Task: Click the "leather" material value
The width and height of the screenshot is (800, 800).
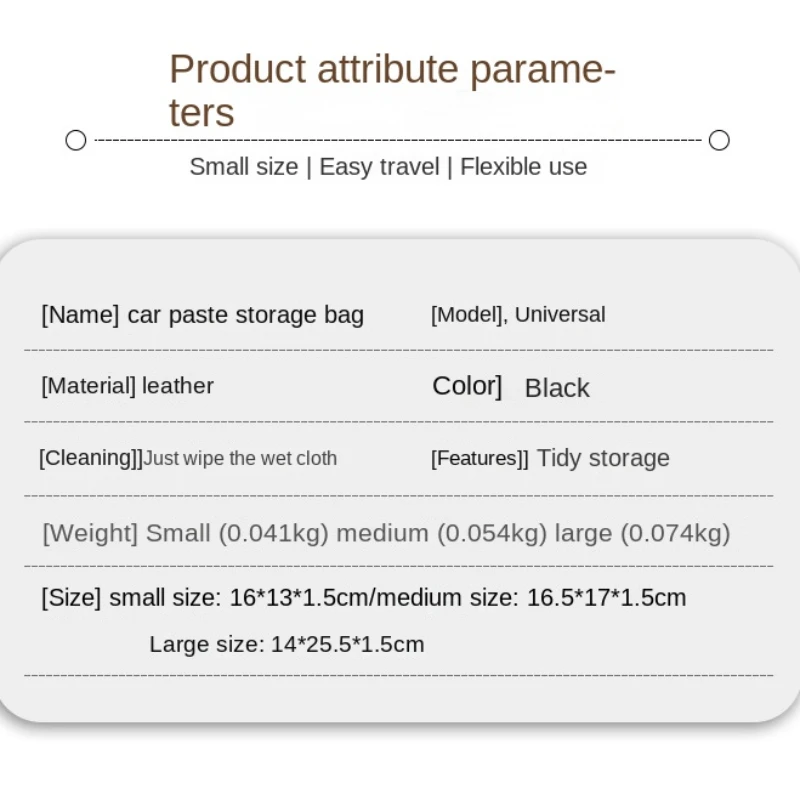Action: coord(178,386)
